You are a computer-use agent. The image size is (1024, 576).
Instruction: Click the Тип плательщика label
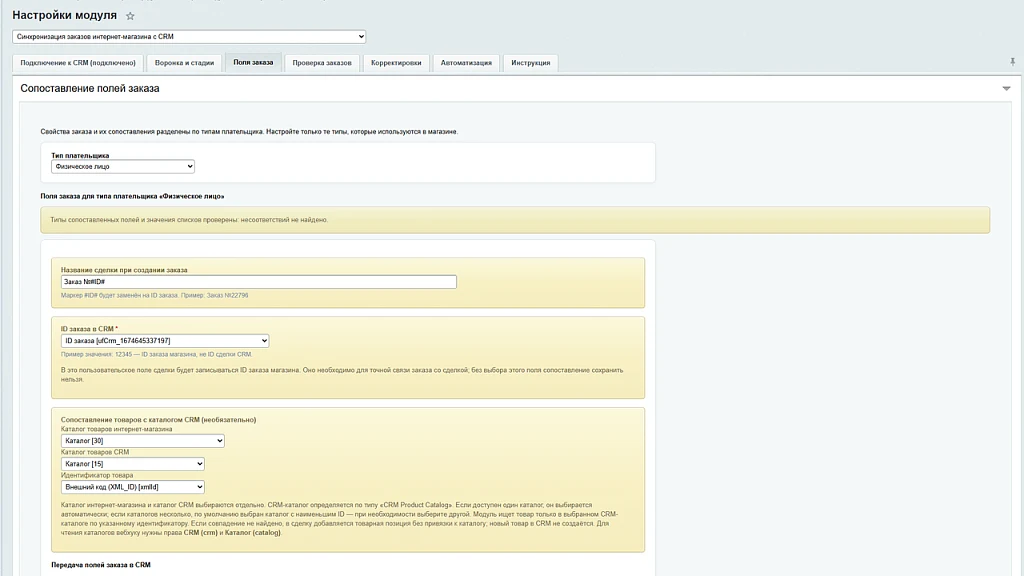coord(80,155)
